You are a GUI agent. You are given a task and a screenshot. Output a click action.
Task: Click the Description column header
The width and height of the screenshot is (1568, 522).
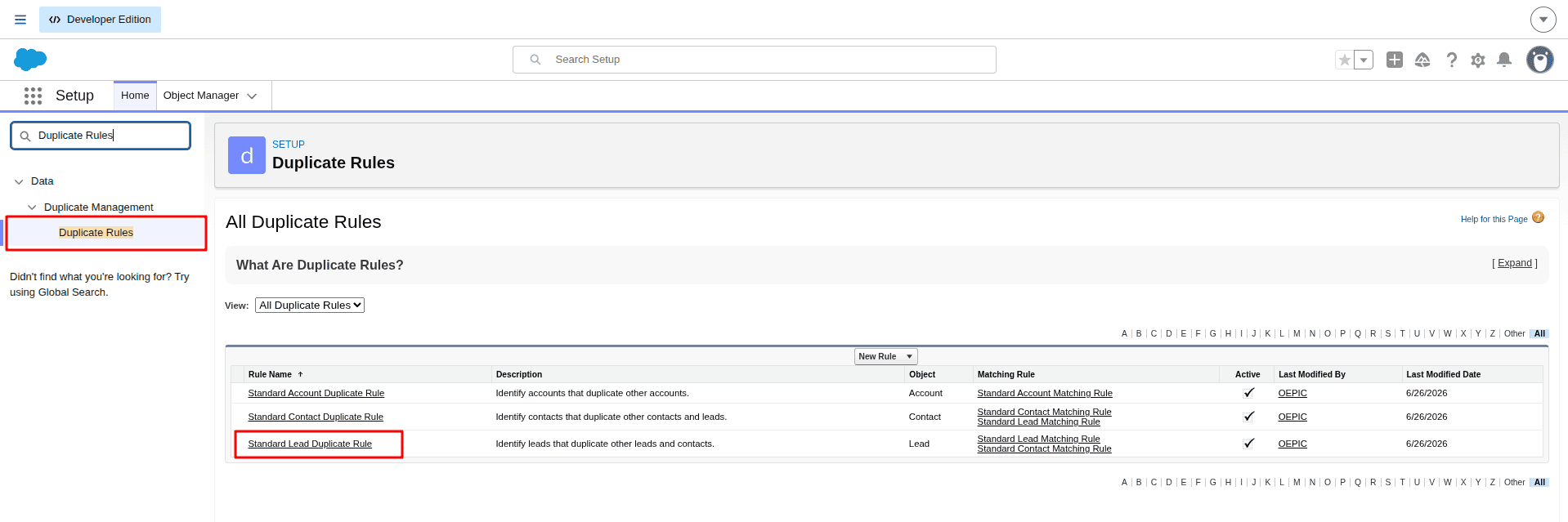518,375
